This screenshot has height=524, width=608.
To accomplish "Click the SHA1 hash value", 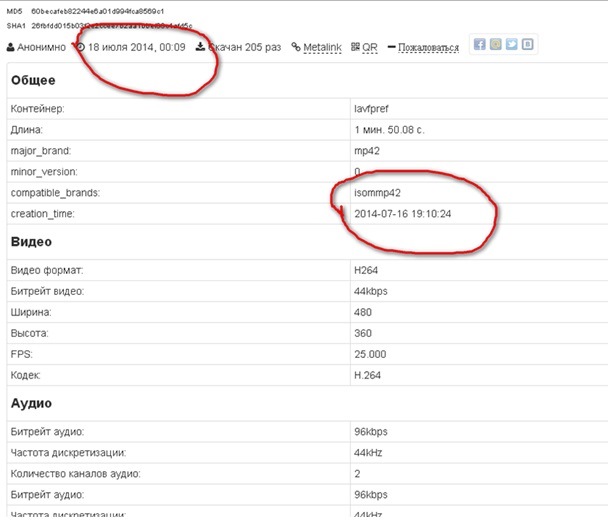I will point(110,25).
